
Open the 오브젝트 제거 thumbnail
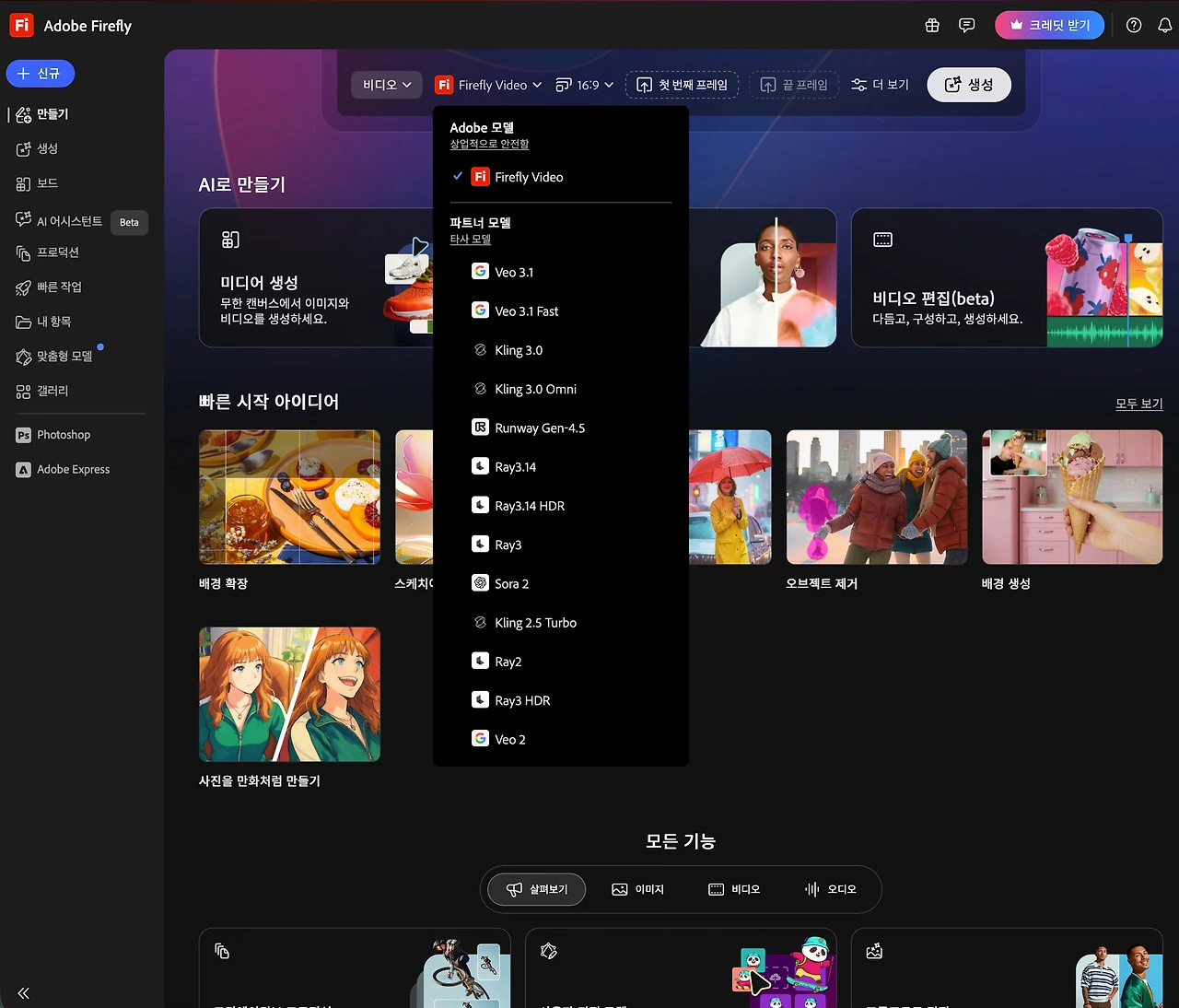click(877, 497)
